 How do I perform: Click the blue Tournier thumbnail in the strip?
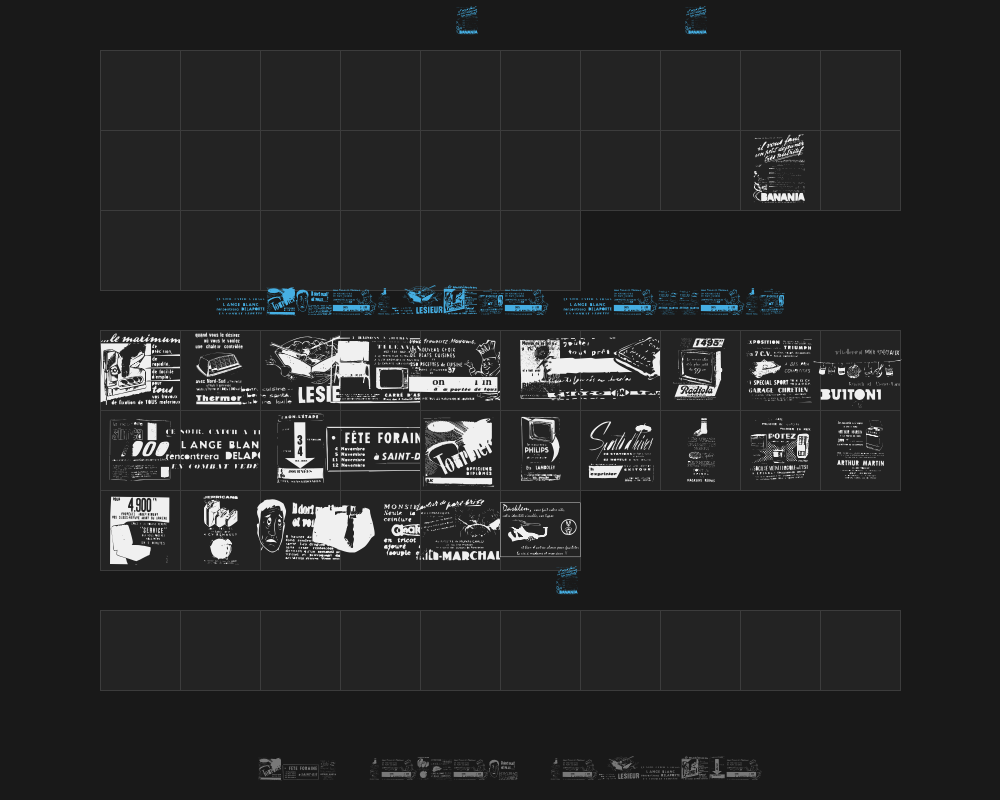click(281, 301)
